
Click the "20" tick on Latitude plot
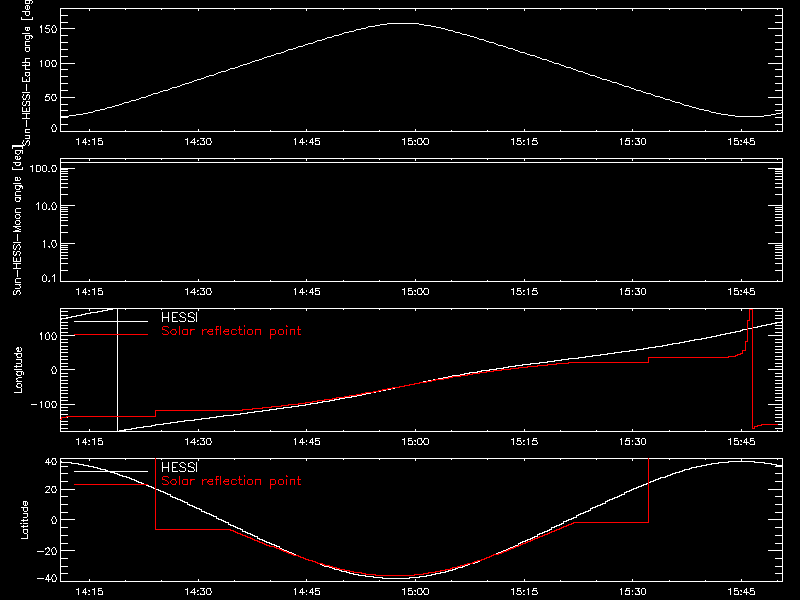pos(51,490)
